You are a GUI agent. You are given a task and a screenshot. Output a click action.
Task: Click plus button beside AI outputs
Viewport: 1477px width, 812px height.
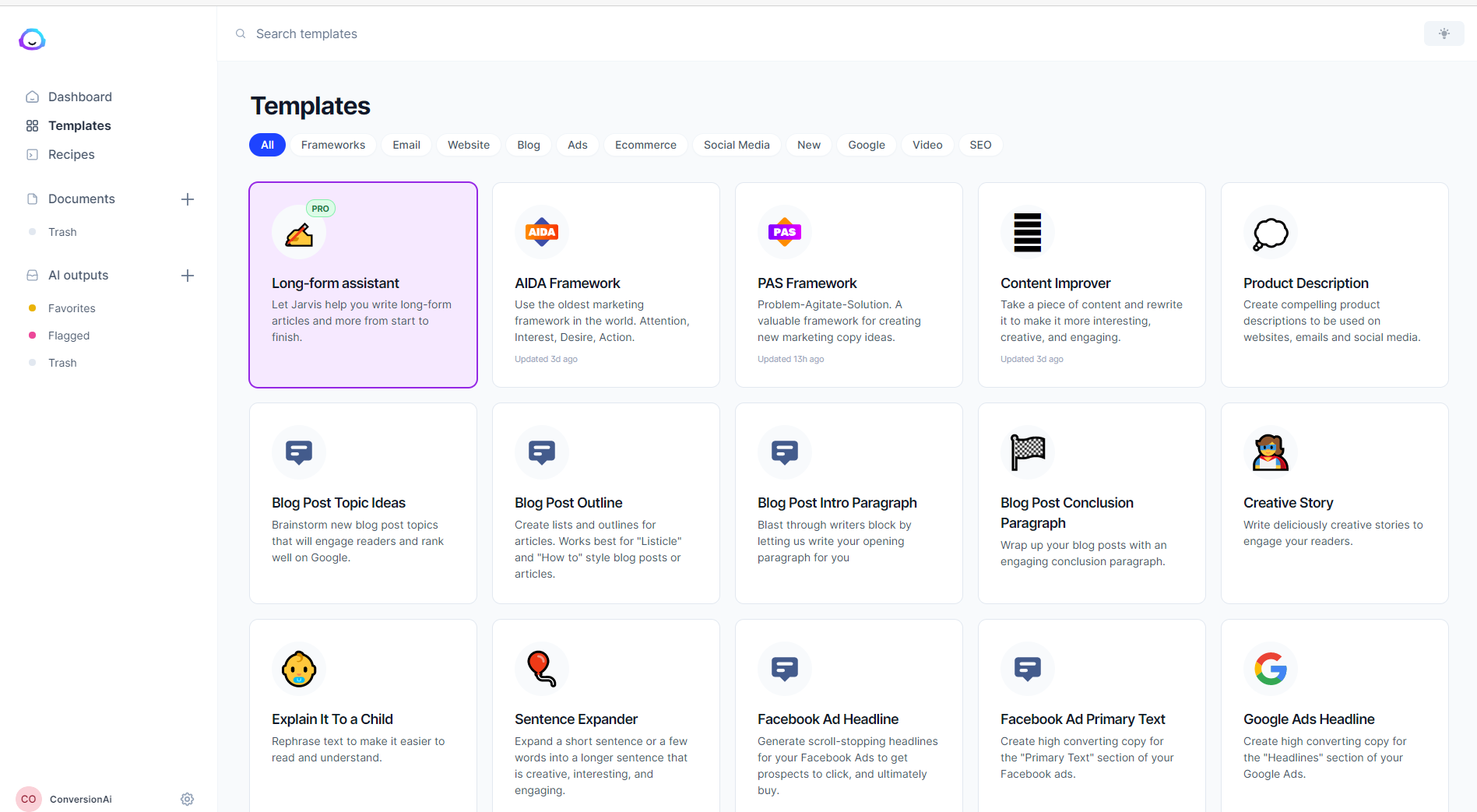click(x=188, y=276)
